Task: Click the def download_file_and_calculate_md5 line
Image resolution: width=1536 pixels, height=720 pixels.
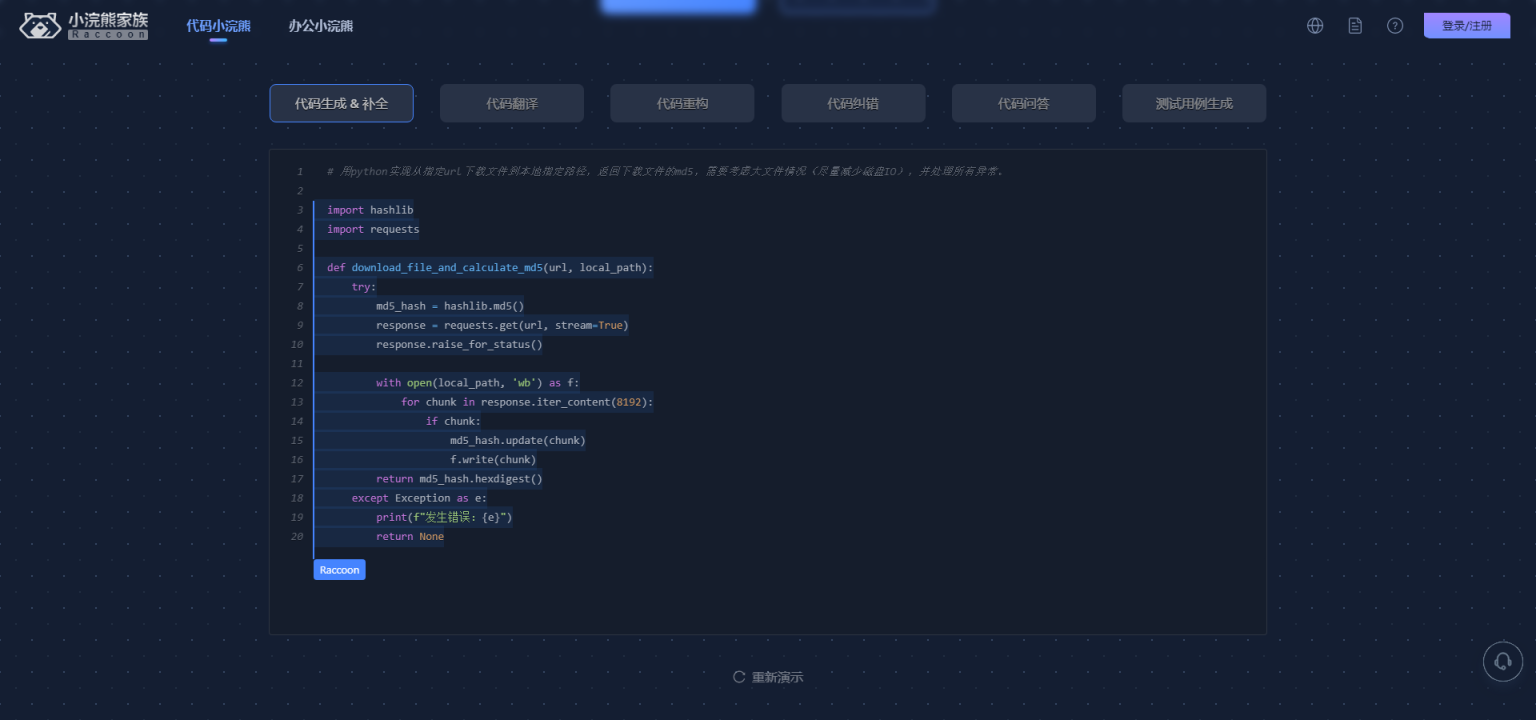Action: click(489, 268)
